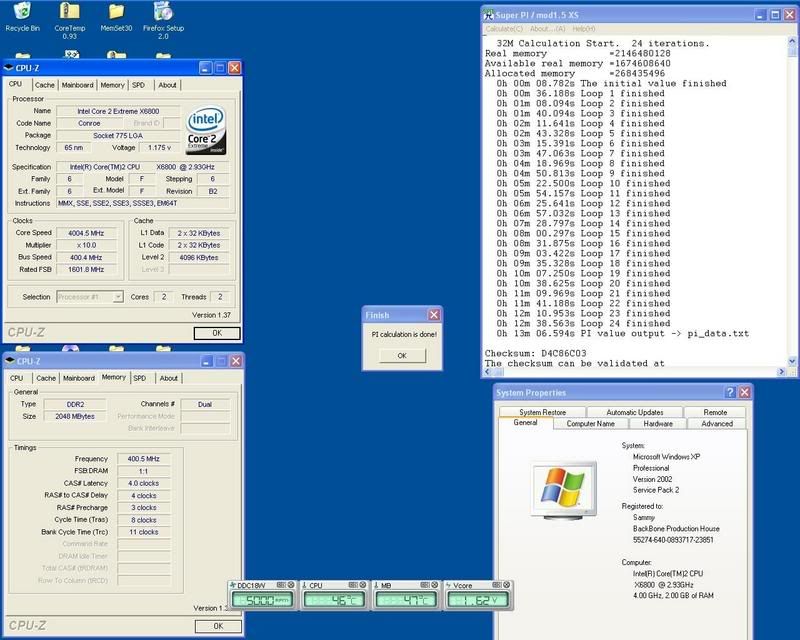Click the Core Speed value 4004.5 MHz
Image resolution: width=800 pixels, height=640 pixels.
(86, 233)
